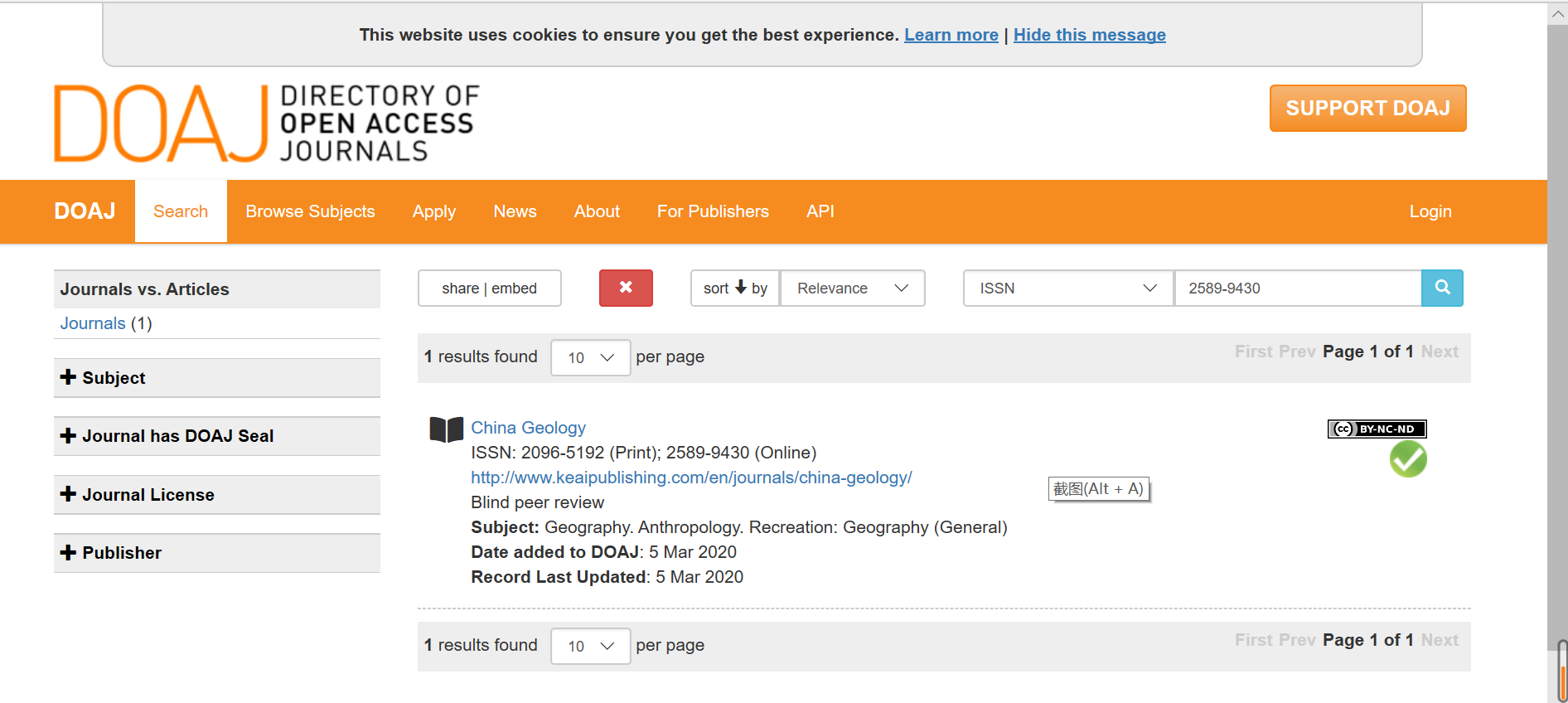Open the keaipublishing journal URL

click(691, 478)
